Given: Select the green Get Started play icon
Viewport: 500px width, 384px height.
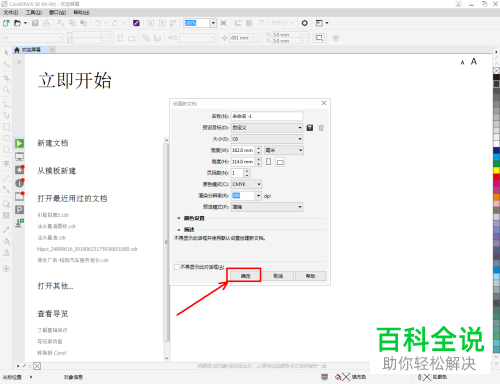Looking at the screenshot, I should point(19,143).
